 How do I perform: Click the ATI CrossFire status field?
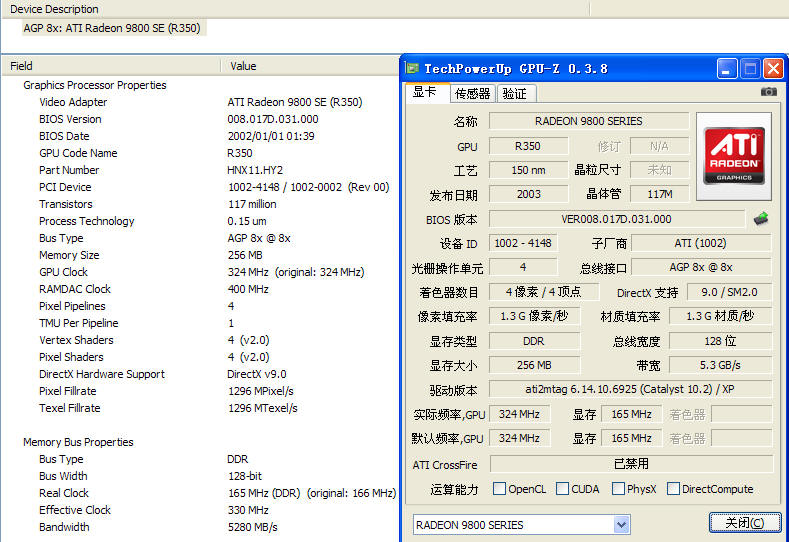pyautogui.click(x=631, y=463)
